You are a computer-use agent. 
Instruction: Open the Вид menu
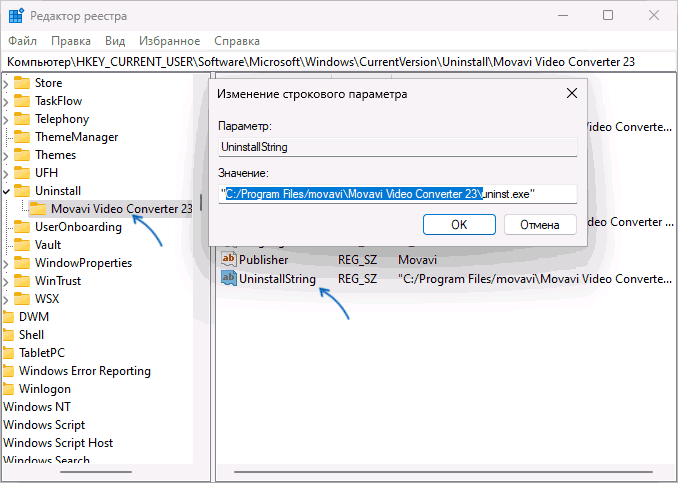[115, 41]
